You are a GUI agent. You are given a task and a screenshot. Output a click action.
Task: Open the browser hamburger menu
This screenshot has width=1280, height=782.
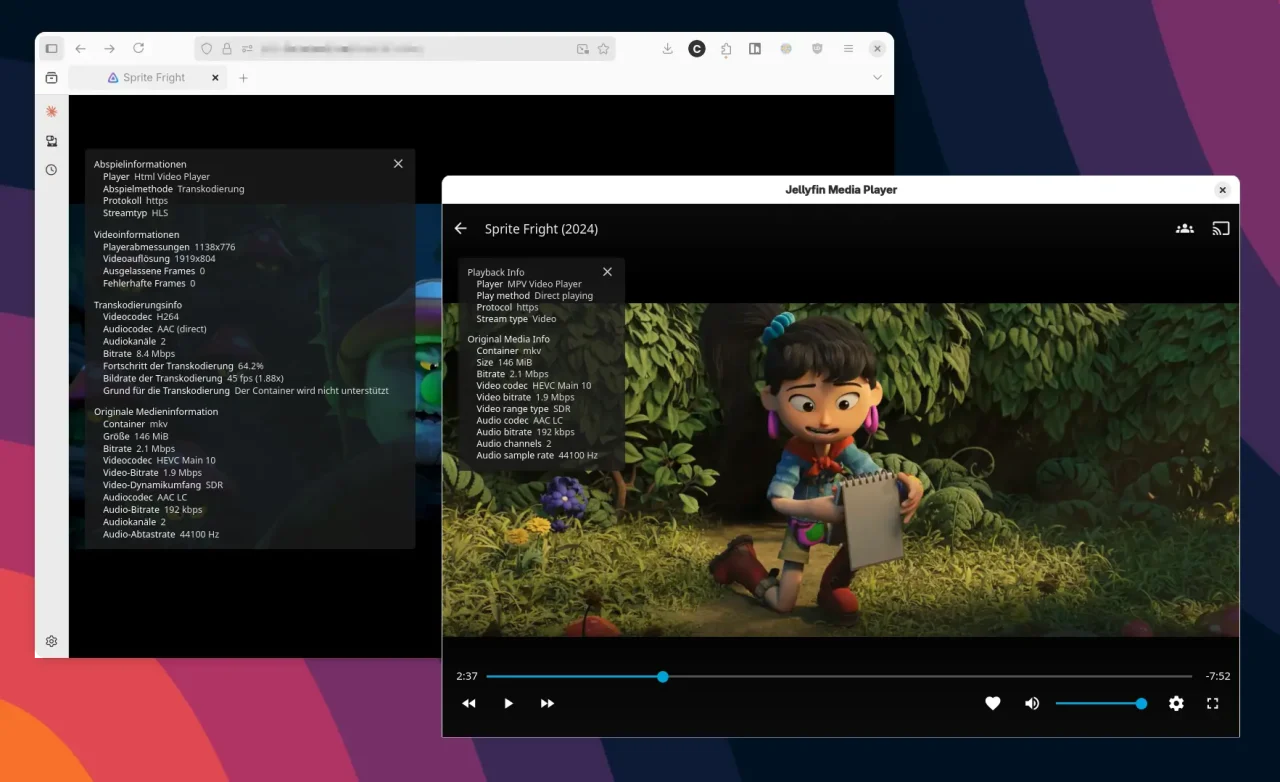coord(847,48)
